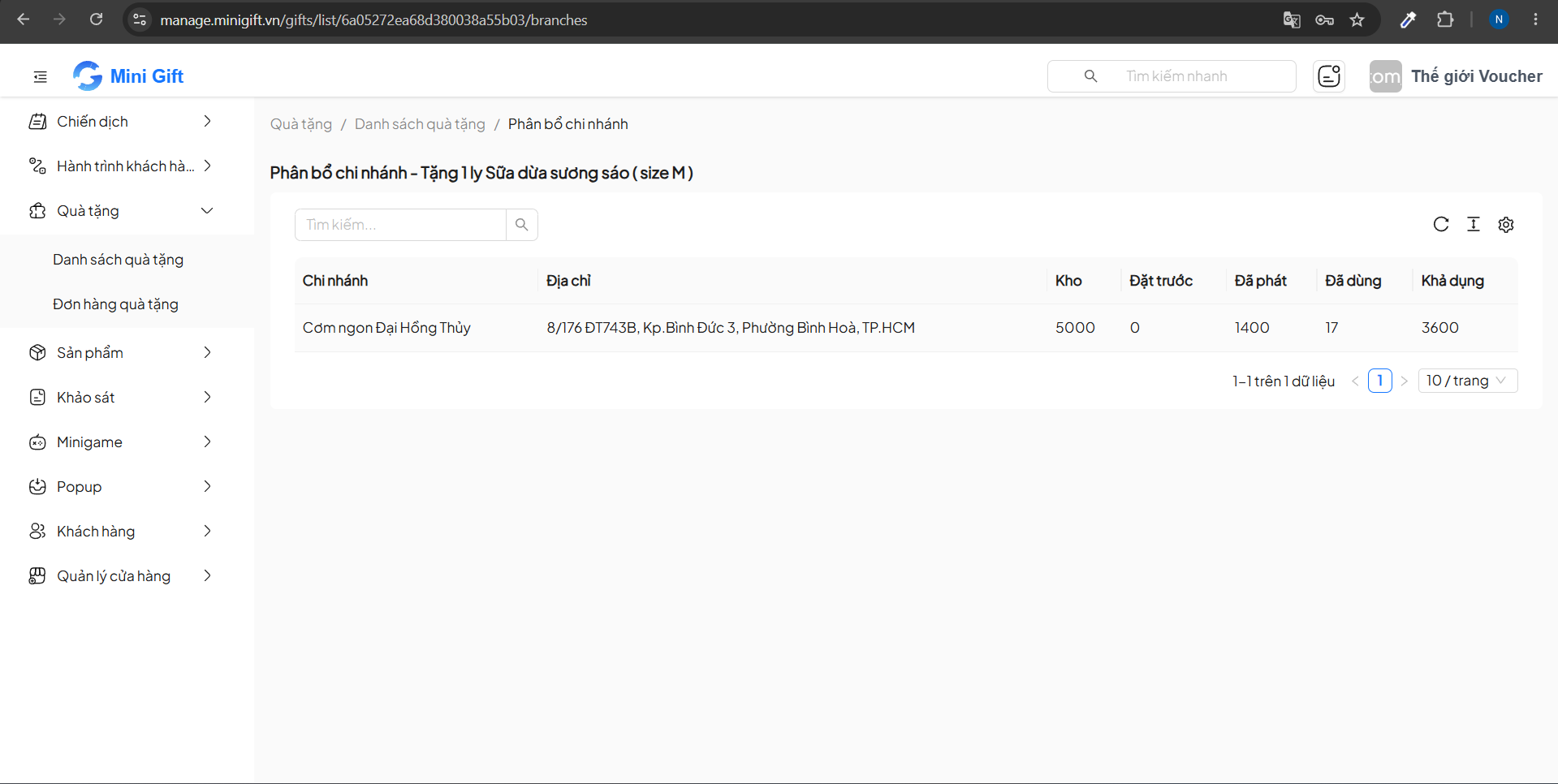
Task: Click the Minigame controller icon
Action: [37, 442]
